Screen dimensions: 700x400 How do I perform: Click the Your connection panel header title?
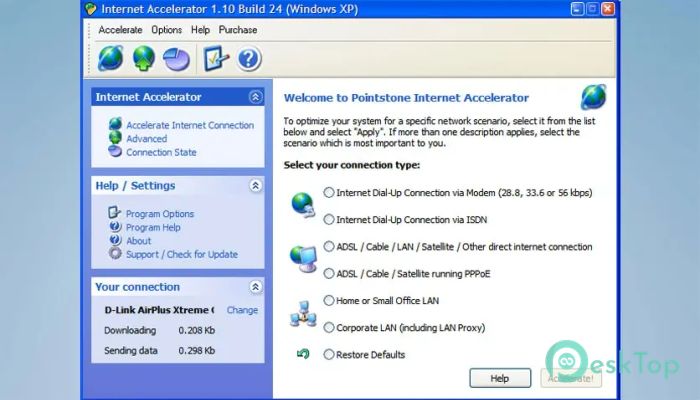pyautogui.click(x=138, y=287)
